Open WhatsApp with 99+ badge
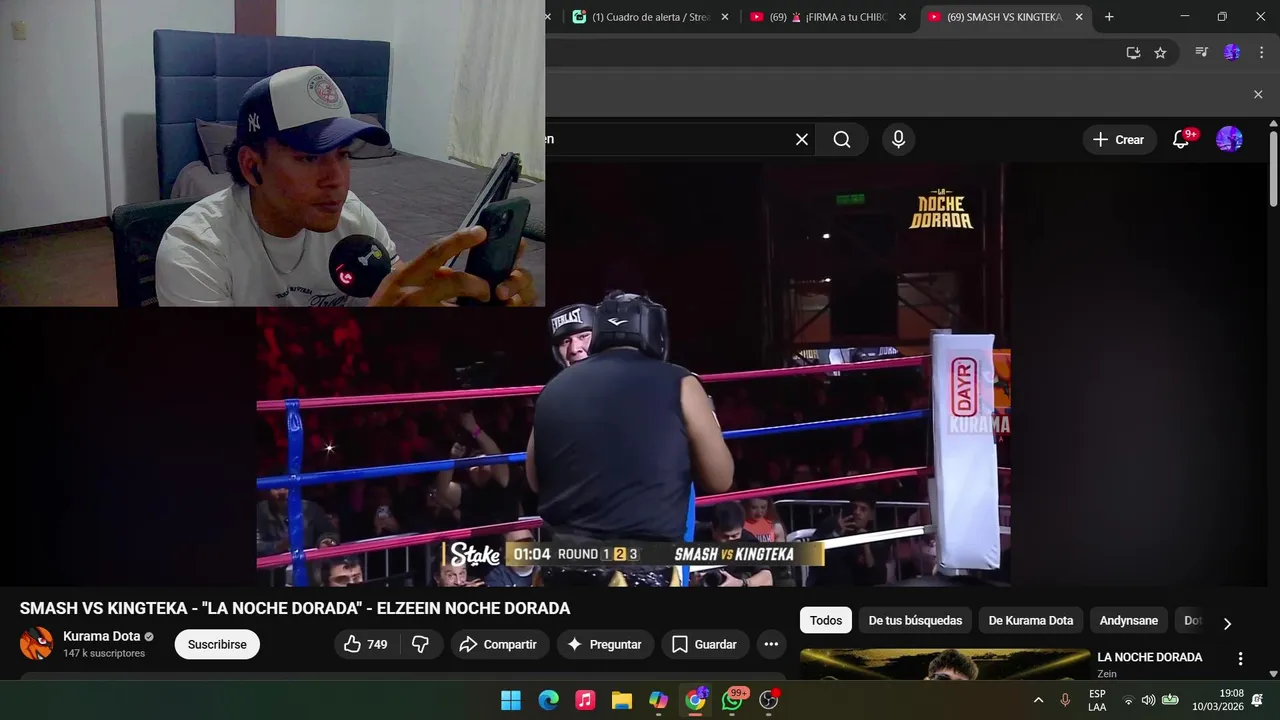 click(x=733, y=700)
